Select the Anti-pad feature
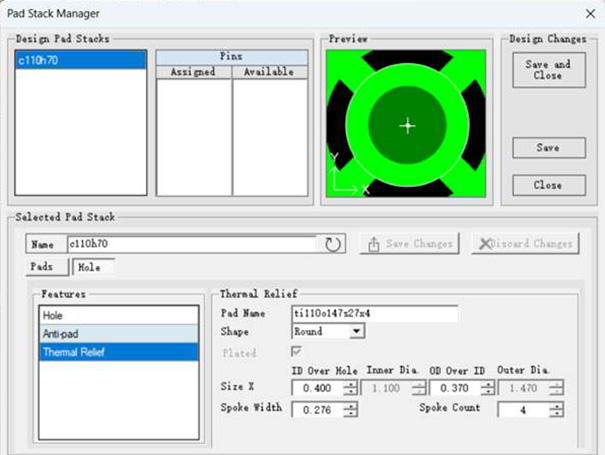Viewport: 605px width, 455px height. [x=119, y=333]
